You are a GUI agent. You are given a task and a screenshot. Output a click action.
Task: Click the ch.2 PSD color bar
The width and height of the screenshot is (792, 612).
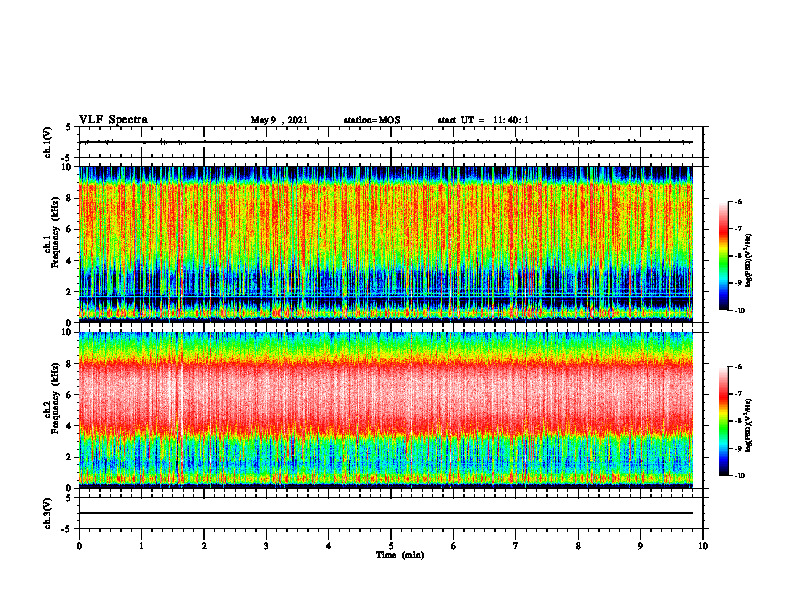(723, 421)
